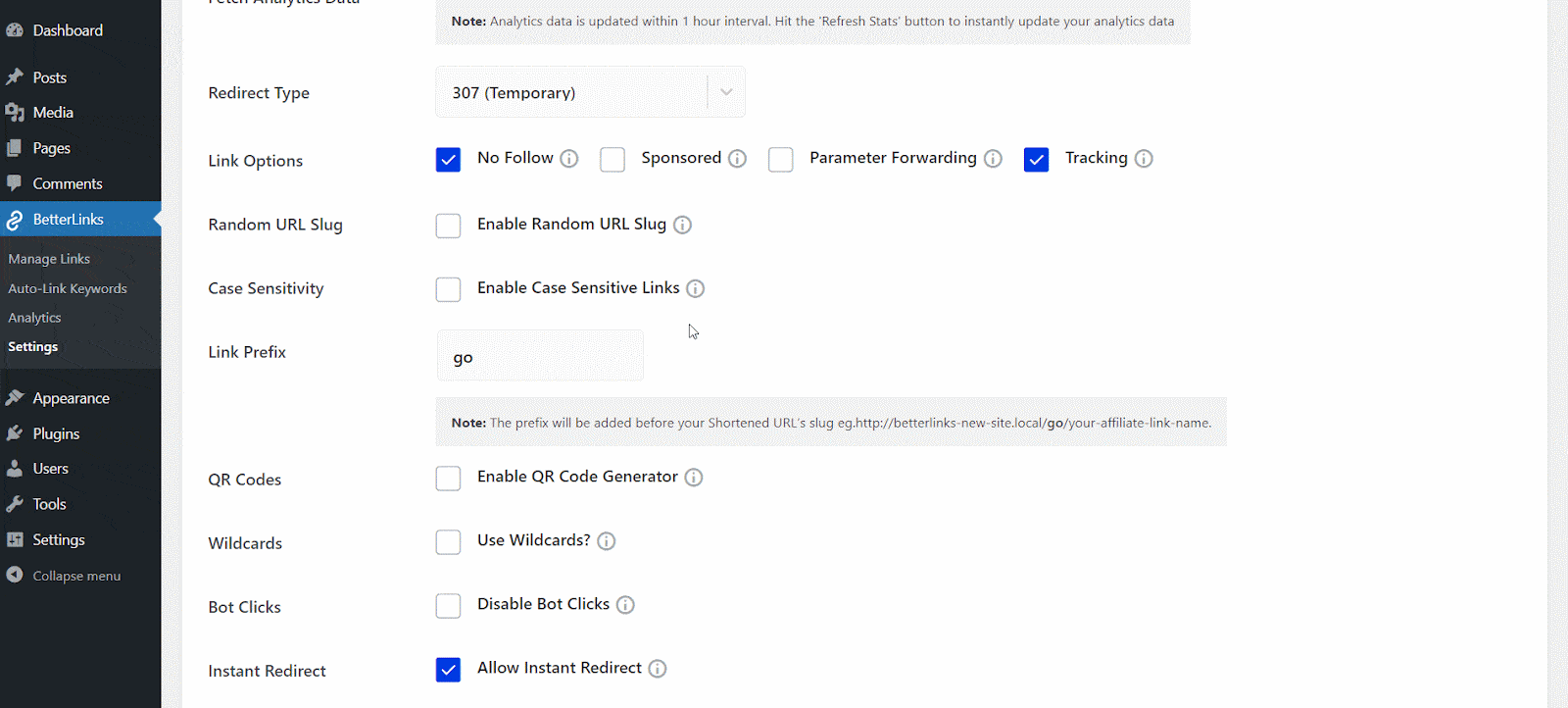This screenshot has width=1568, height=708.
Task: Uncheck the No Follow checkbox
Action: pyautogui.click(x=448, y=159)
